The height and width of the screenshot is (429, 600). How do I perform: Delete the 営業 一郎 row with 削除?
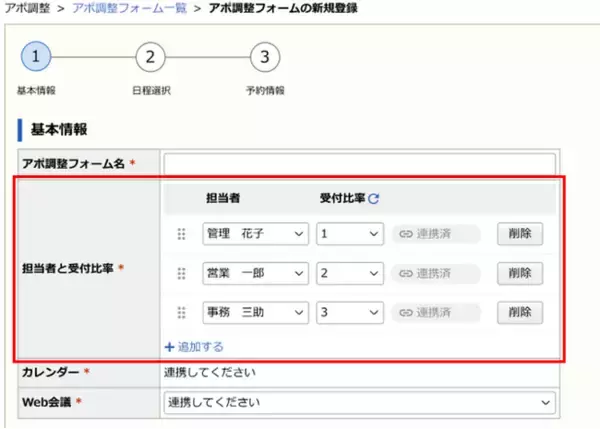(x=519, y=273)
